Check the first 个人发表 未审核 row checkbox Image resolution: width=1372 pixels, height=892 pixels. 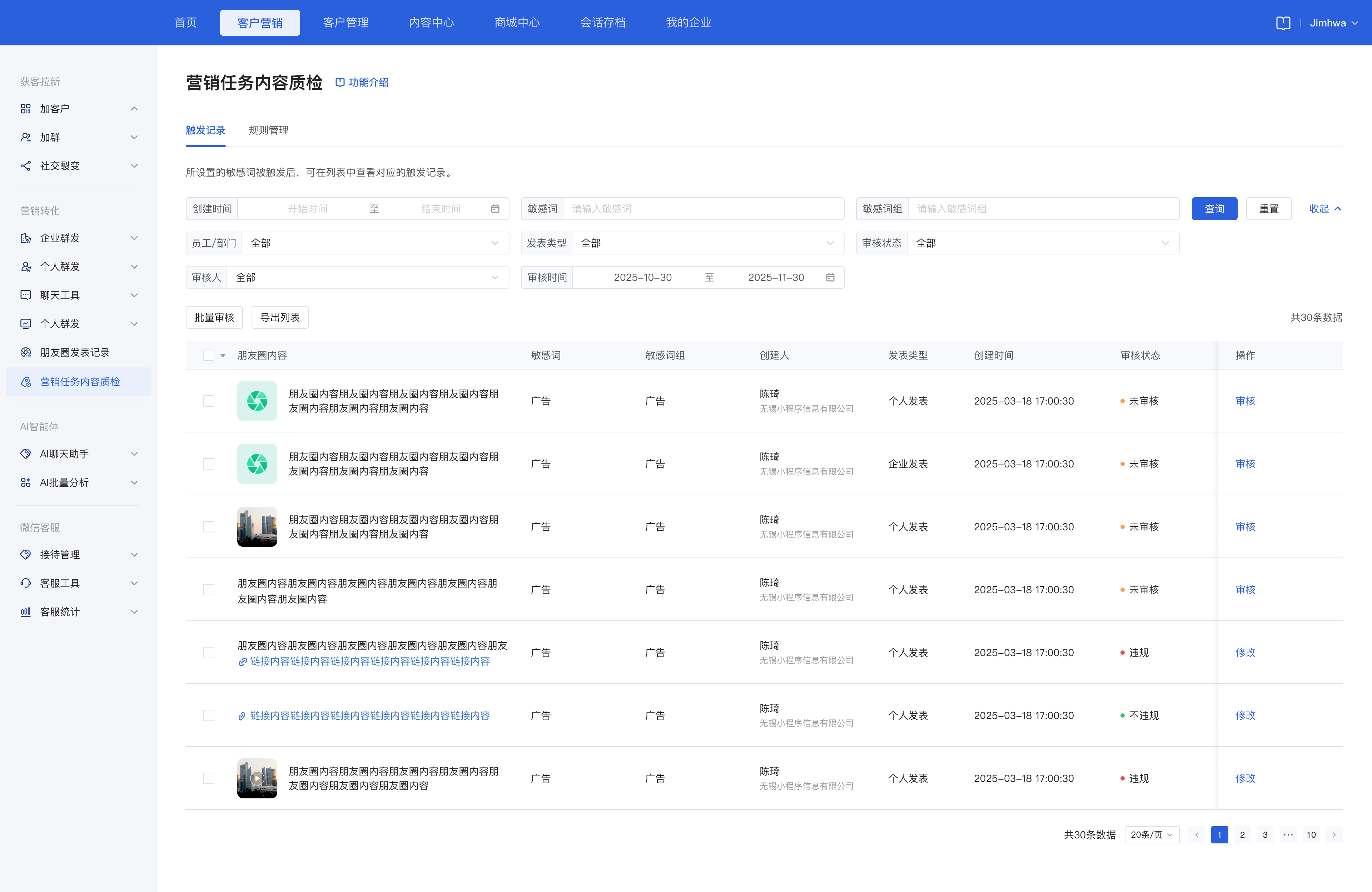(209, 401)
